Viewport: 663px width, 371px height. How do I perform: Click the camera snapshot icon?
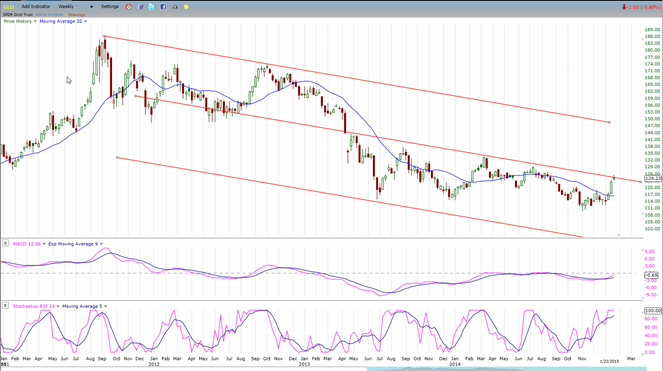[175, 7]
